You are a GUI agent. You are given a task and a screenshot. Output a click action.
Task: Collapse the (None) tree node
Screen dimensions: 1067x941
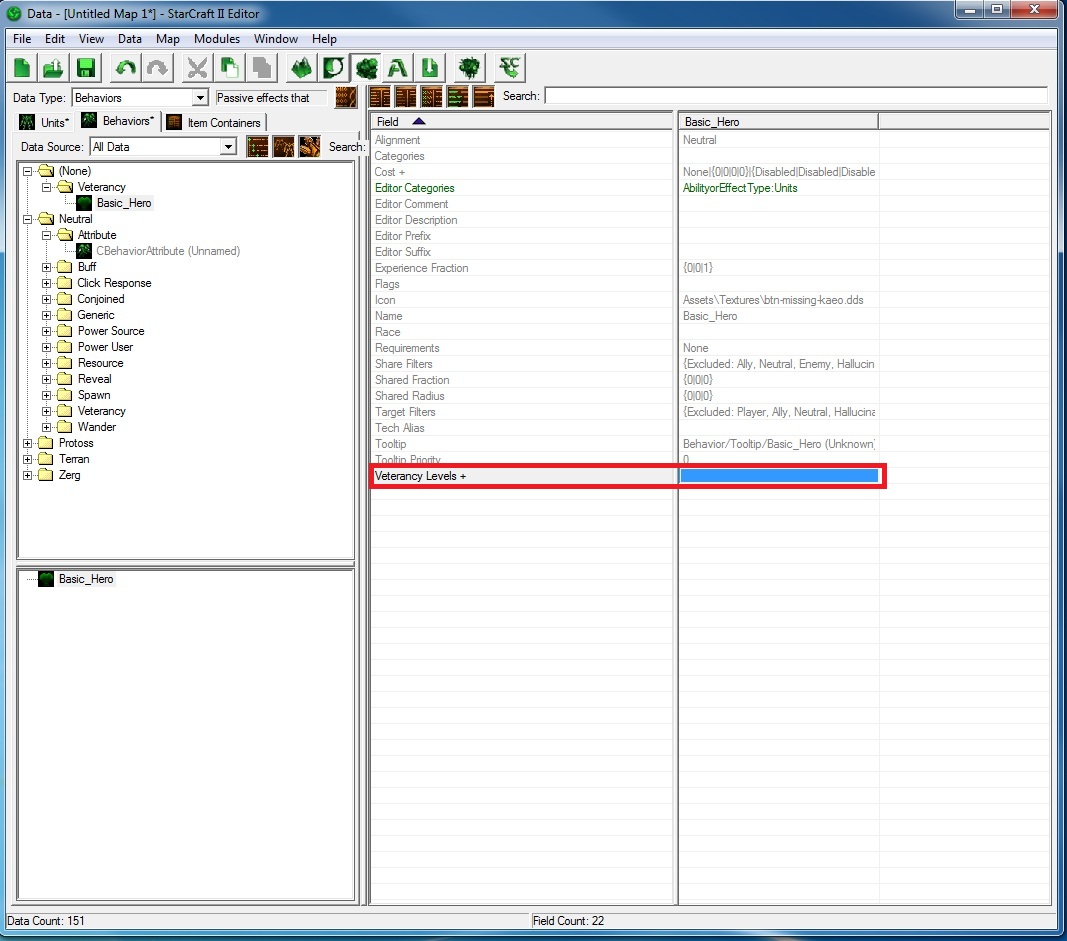(x=27, y=171)
